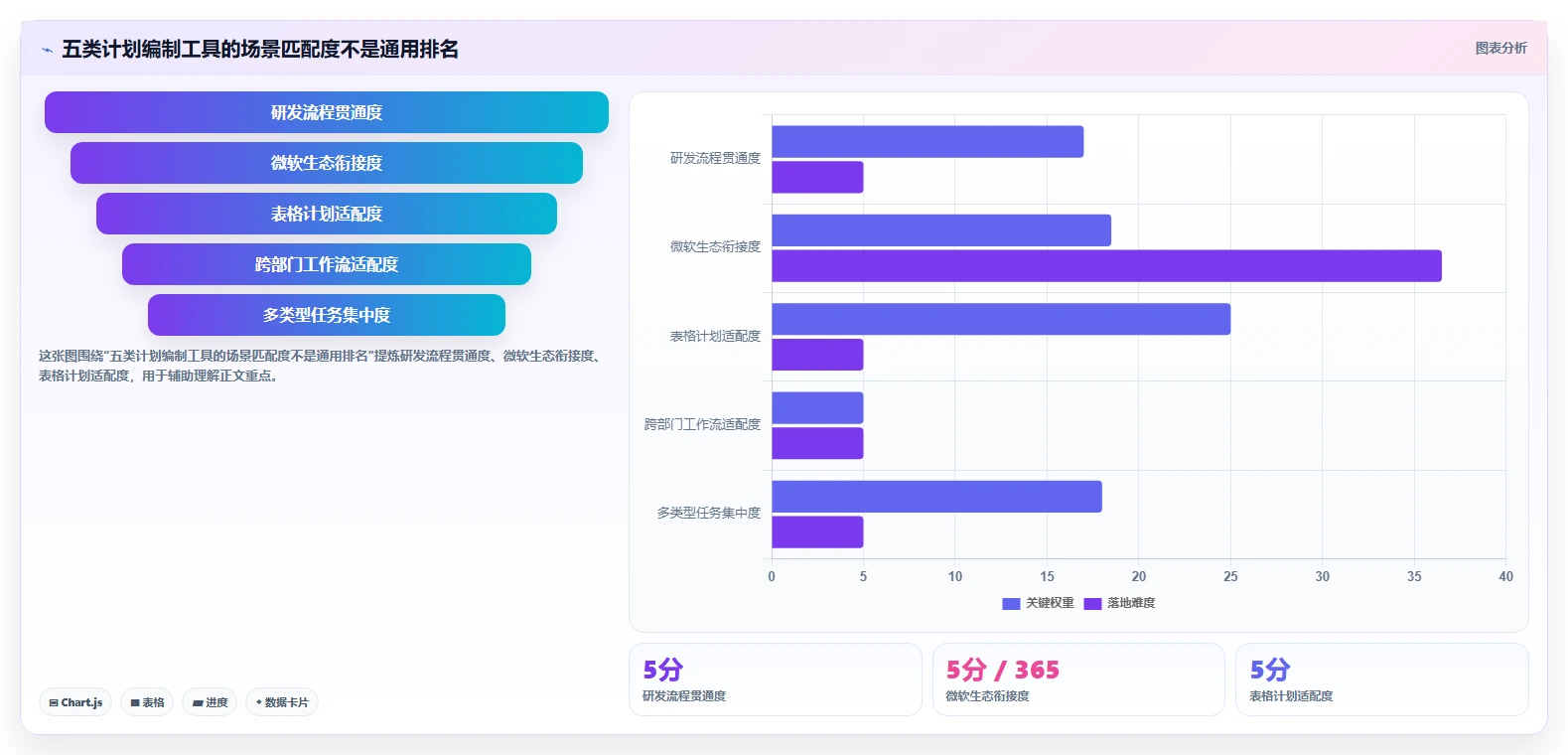Screen dimensions: 1568x755
Task: Select the 多类型任务集中度 funnel bar
Action: 327,315
